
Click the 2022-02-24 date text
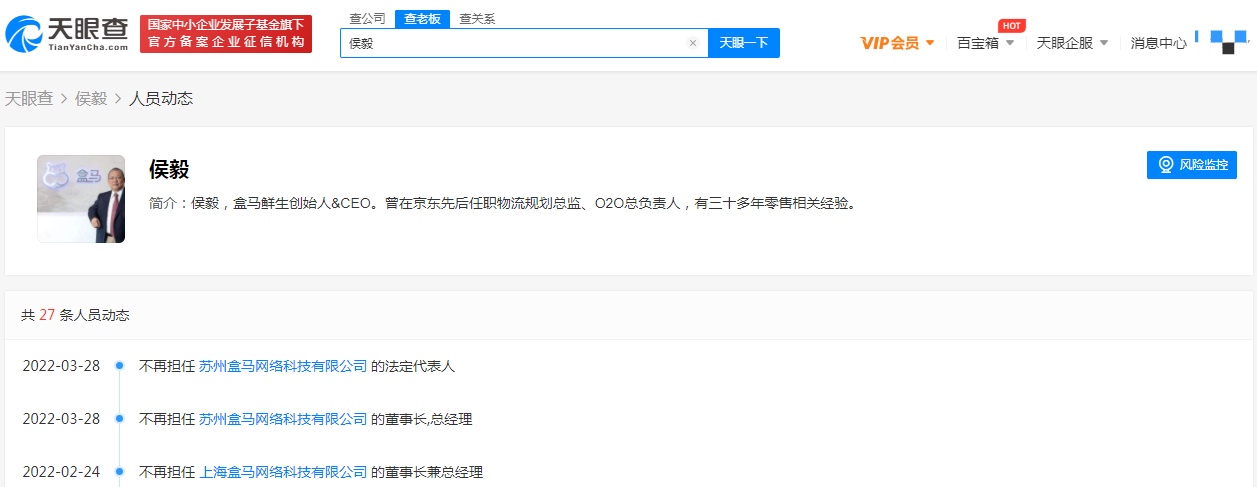tap(61, 472)
